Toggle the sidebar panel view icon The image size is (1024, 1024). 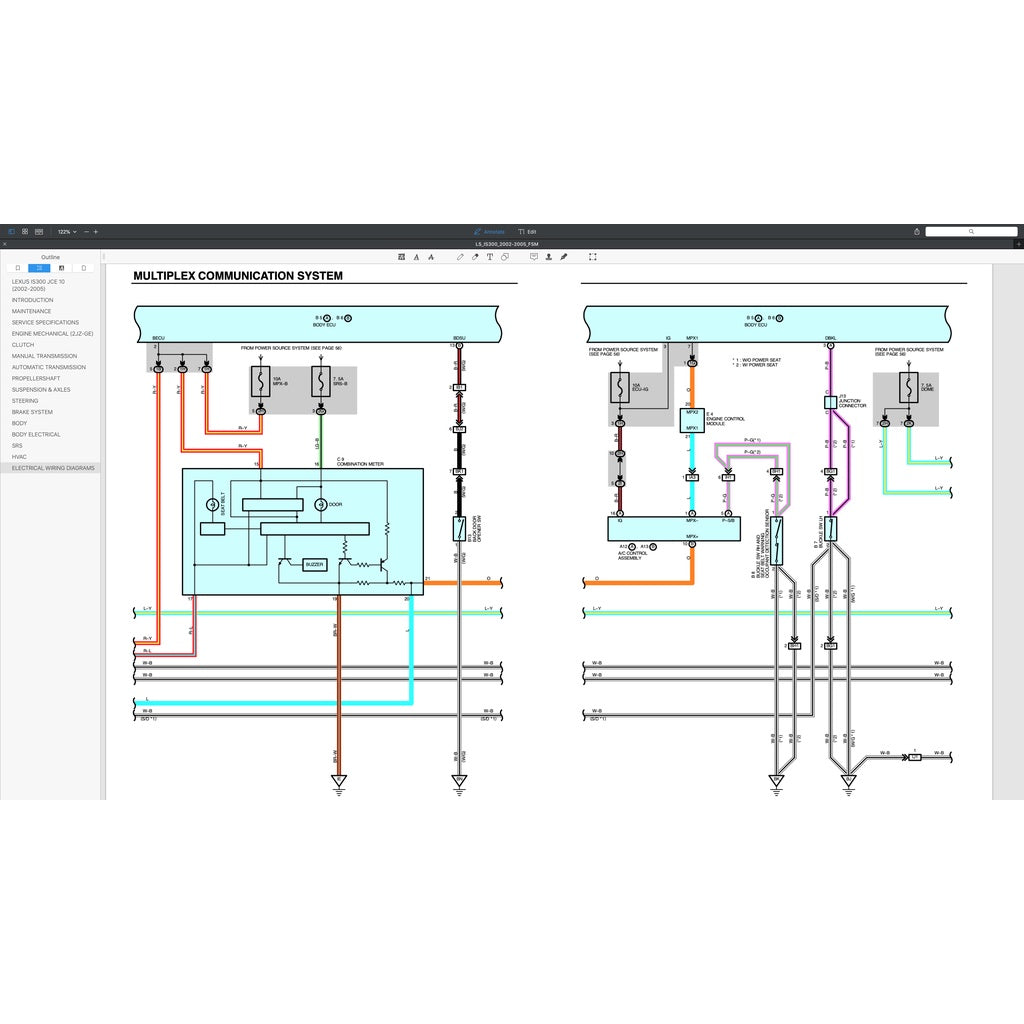tap(12, 231)
